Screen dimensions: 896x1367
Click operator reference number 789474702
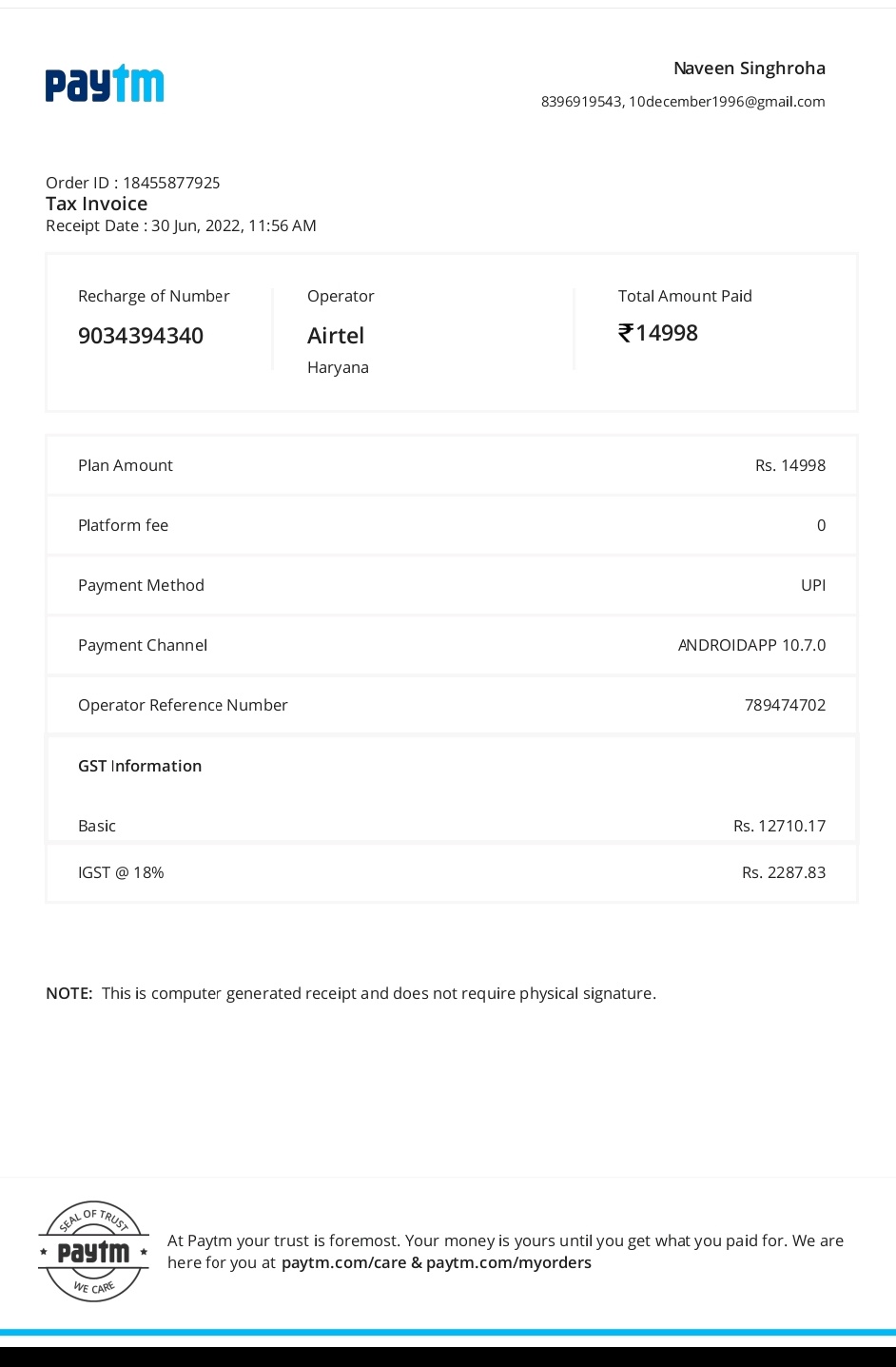point(785,705)
